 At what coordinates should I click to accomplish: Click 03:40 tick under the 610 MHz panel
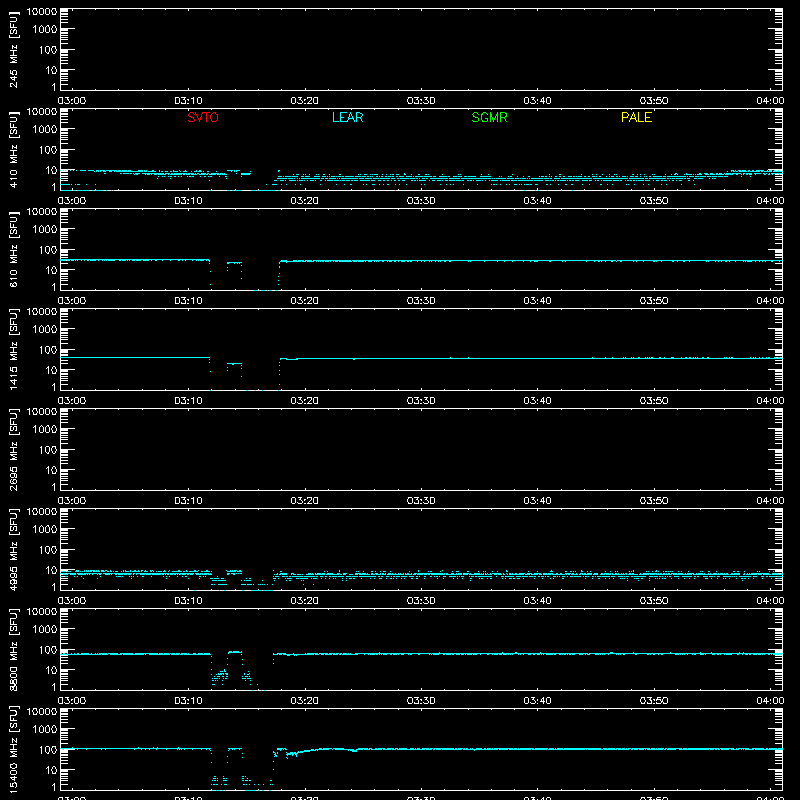pos(537,301)
